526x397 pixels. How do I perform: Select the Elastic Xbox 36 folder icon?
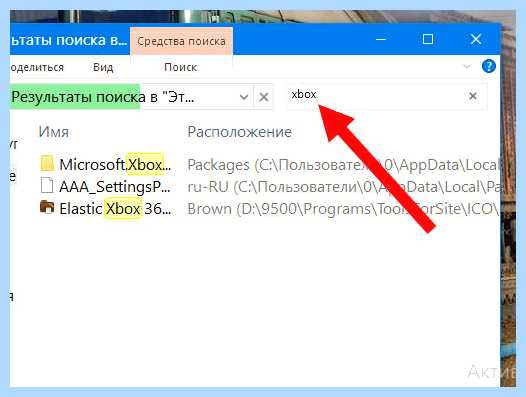47,207
